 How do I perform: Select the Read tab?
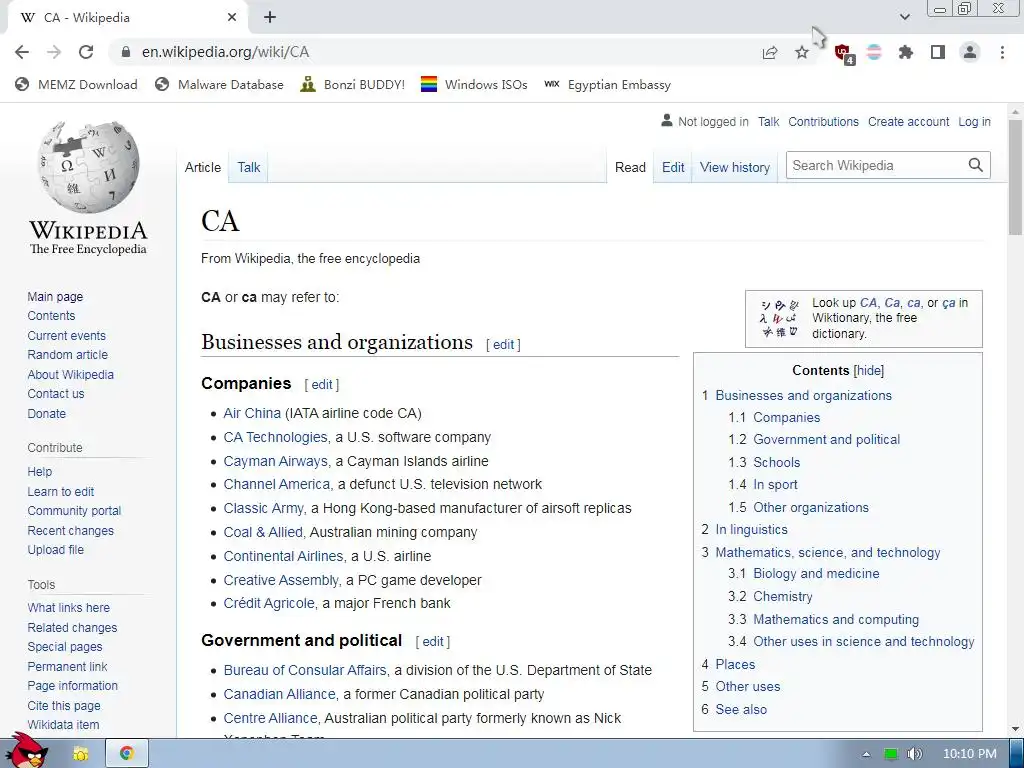630,167
